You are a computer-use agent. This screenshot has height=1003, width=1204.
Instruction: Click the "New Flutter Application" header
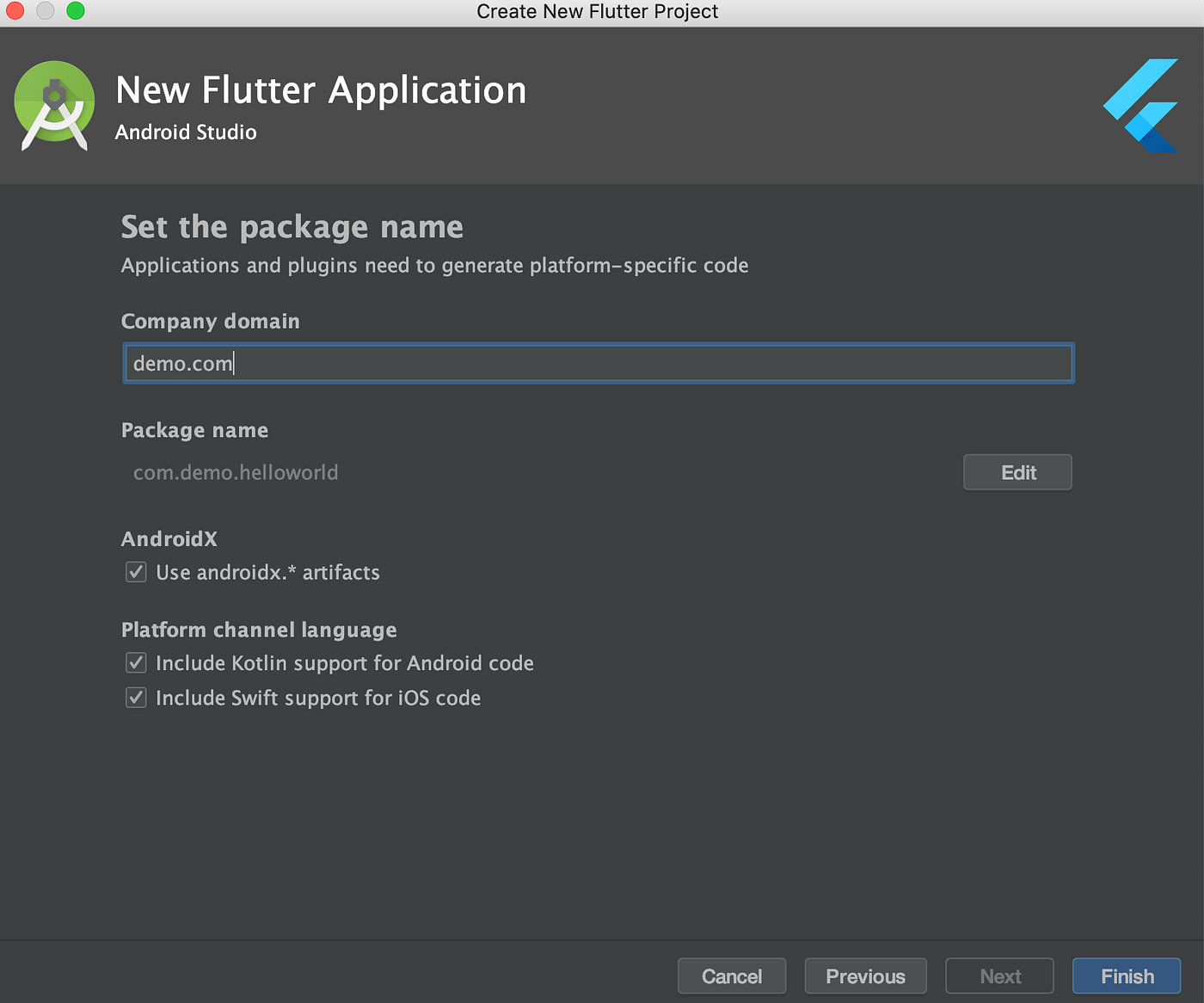pyautogui.click(x=321, y=89)
